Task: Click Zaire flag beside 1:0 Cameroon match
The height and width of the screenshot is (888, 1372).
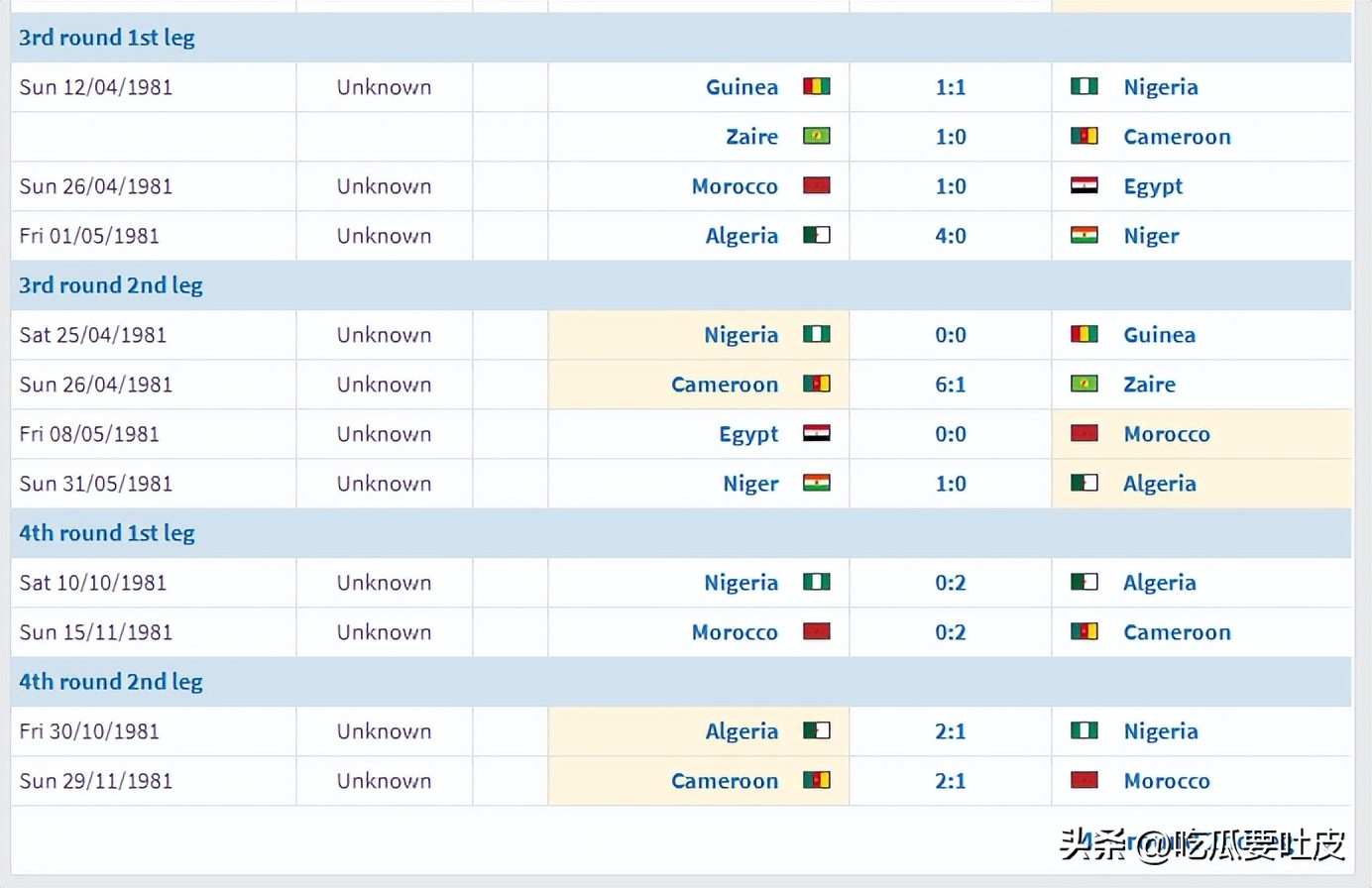Action: (x=816, y=136)
